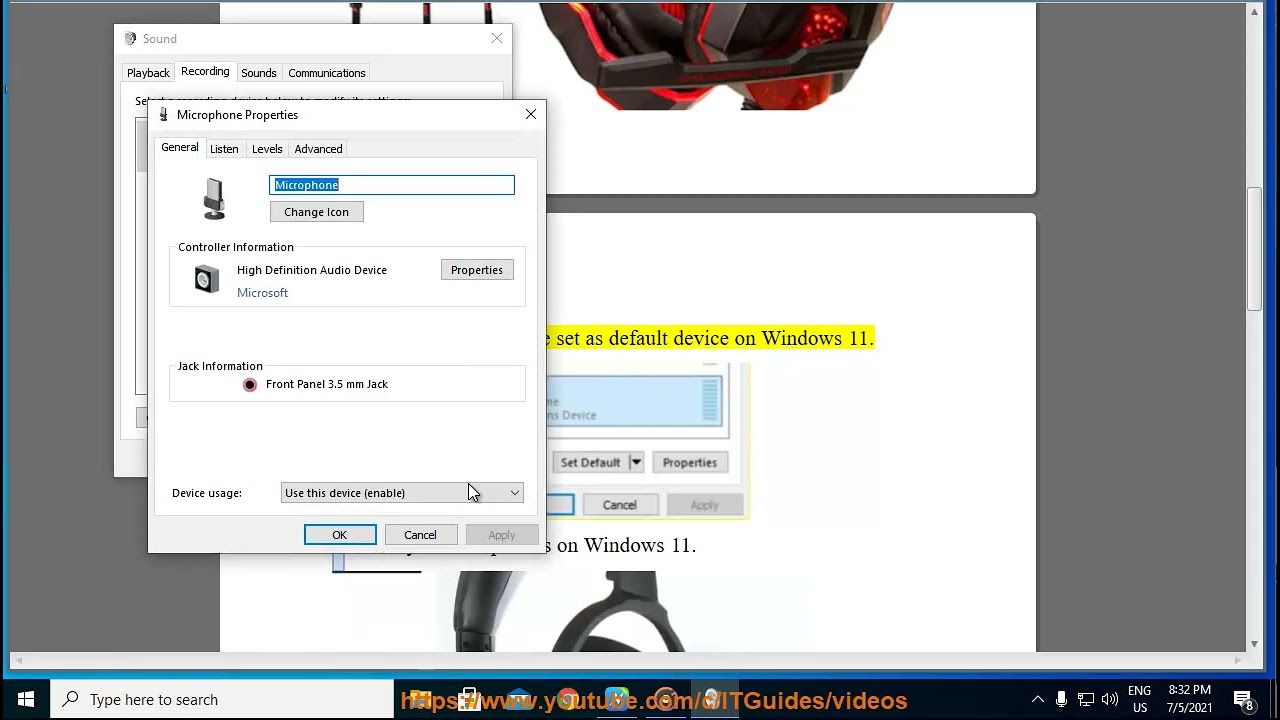Viewport: 1280px width, 720px height.
Task: Click the Front Panel 3.5 mm Jack indicator
Action: 250,385
